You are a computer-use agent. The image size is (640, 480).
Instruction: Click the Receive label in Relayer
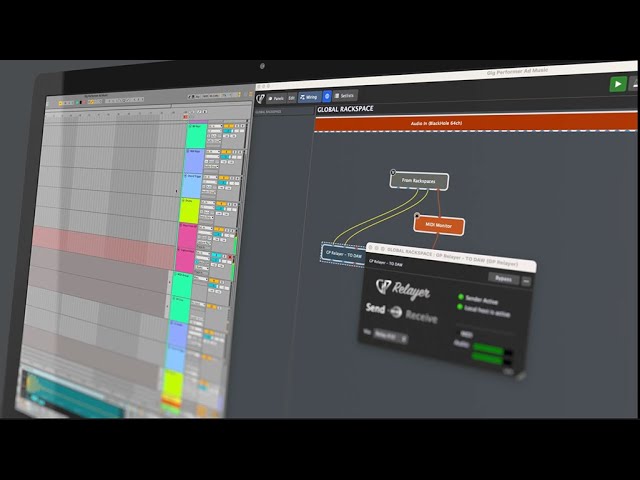click(x=422, y=316)
